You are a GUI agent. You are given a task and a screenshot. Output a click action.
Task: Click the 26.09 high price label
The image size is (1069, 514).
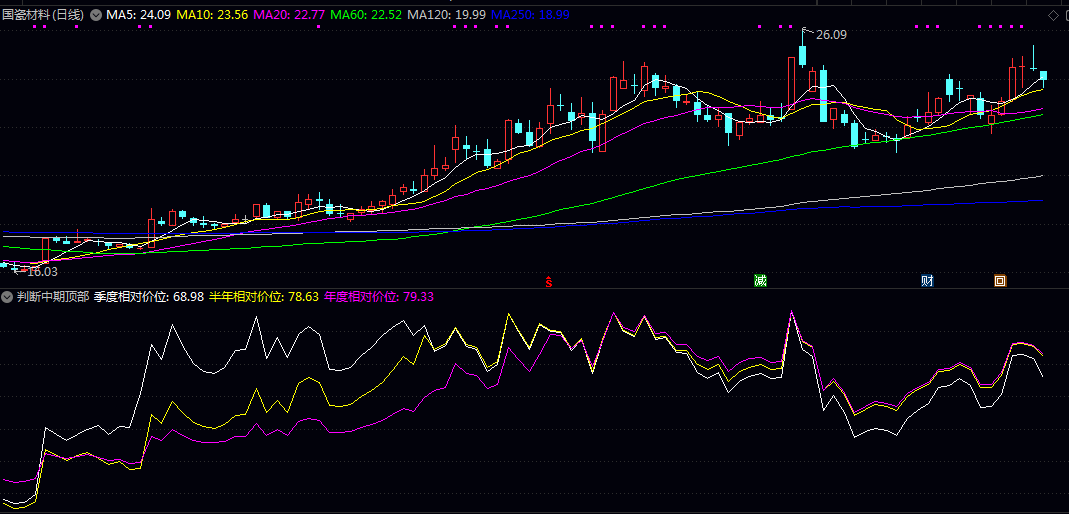click(x=831, y=35)
